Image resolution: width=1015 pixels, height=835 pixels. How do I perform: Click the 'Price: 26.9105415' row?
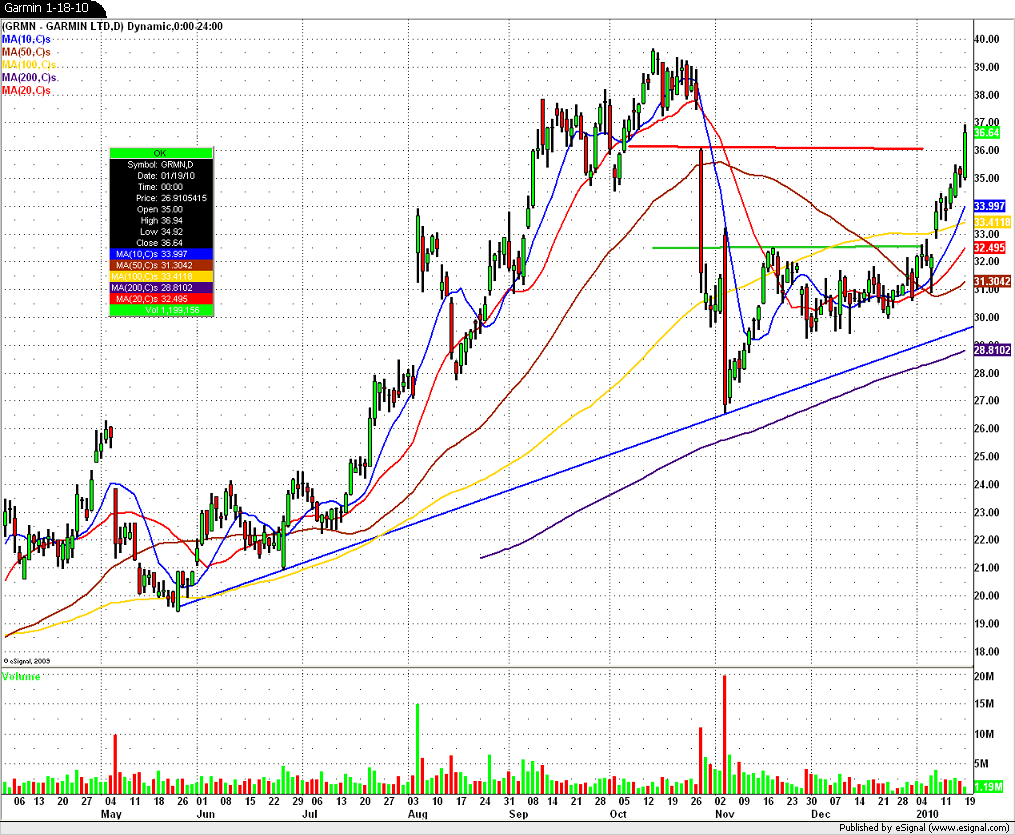[161, 198]
